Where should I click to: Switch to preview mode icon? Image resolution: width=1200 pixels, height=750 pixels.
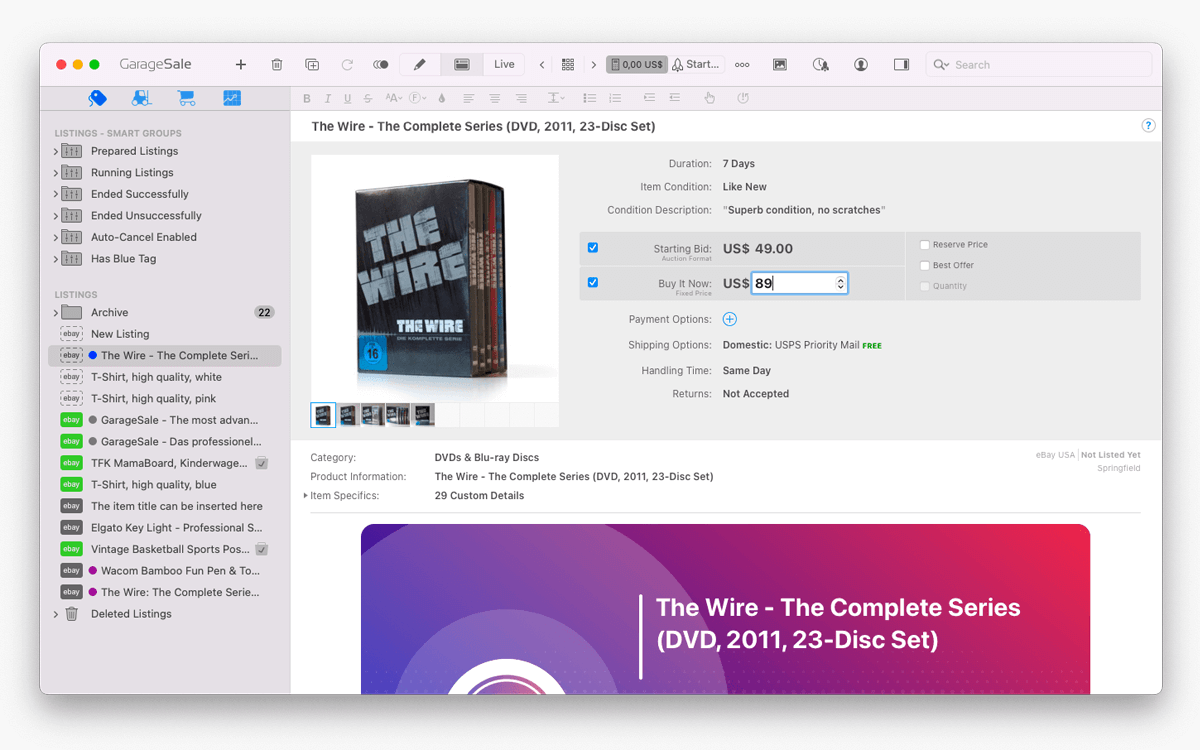click(x=462, y=64)
